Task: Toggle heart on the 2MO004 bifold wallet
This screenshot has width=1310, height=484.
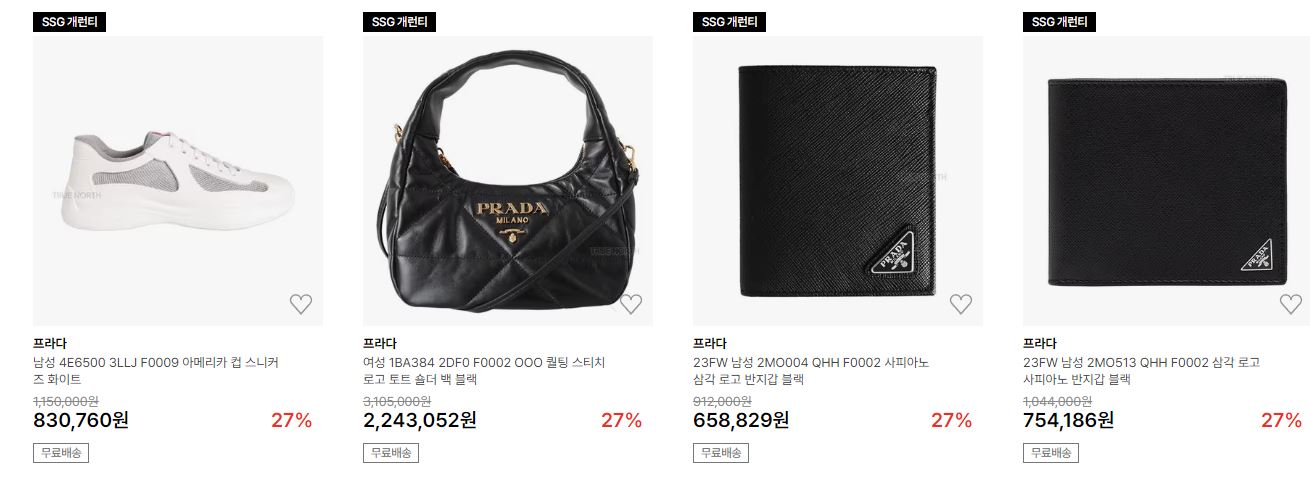Action: click(961, 304)
